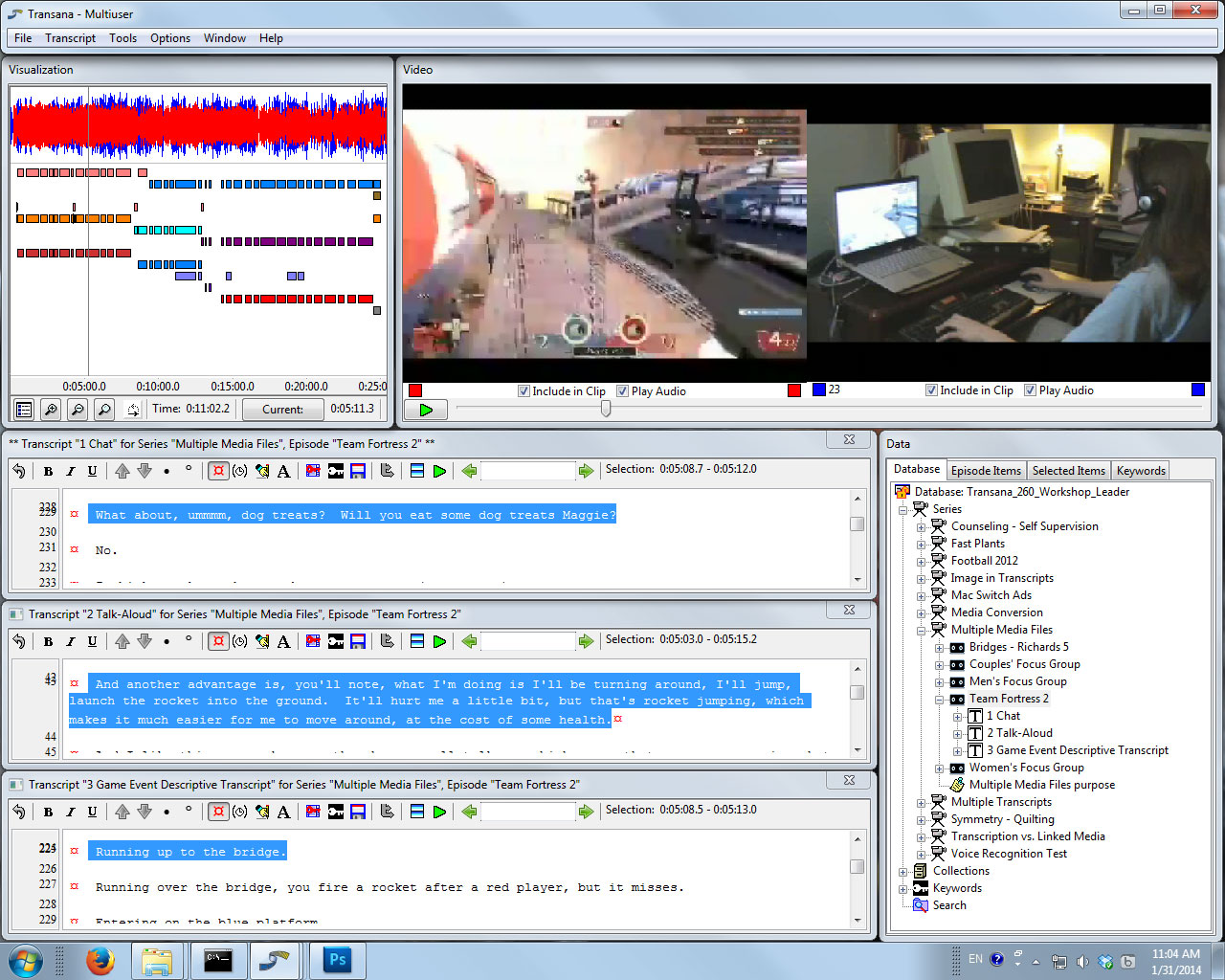
Task: Select Search in the database tree
Action: click(x=949, y=905)
